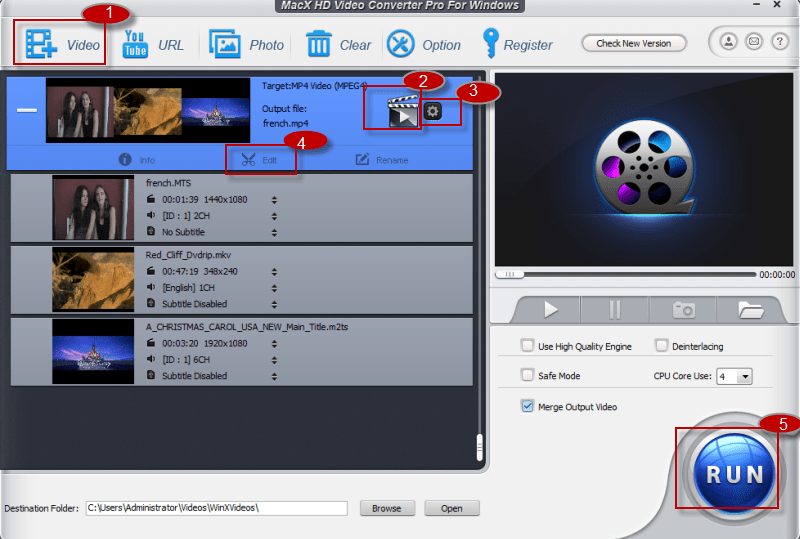Change A_CHRISTMAS_CAROL Subtitle Disabled stepper

pos(274,377)
